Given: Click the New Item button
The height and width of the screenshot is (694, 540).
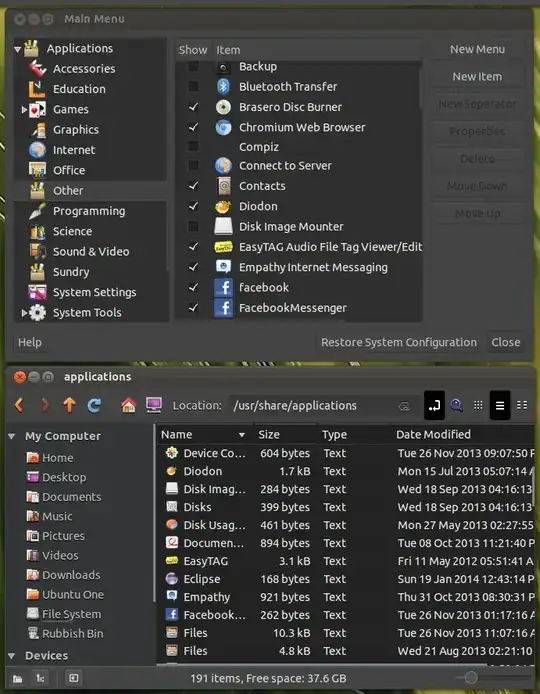Looking at the screenshot, I should (x=477, y=77).
